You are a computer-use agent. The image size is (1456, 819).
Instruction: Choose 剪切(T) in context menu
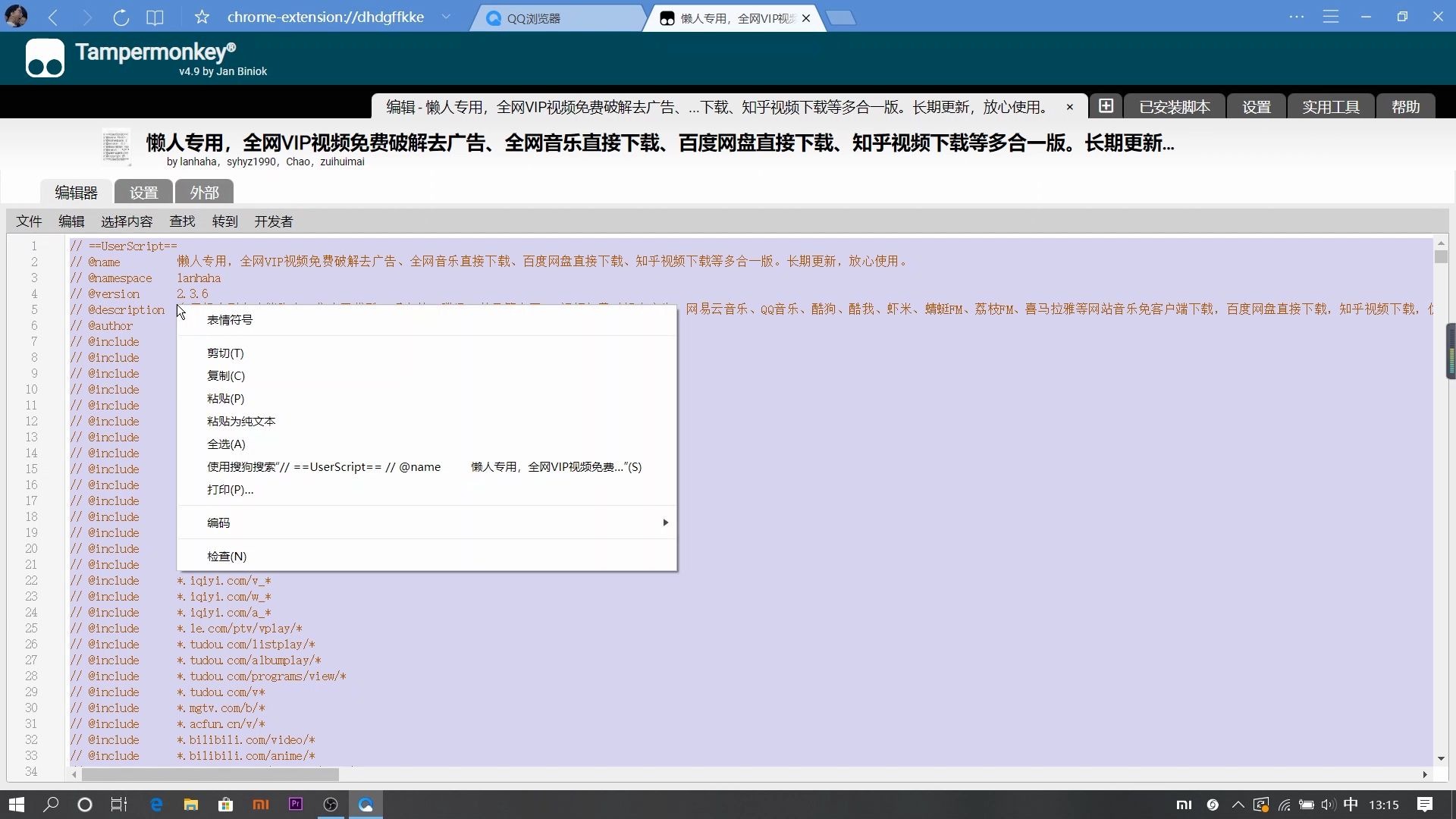pos(427,353)
